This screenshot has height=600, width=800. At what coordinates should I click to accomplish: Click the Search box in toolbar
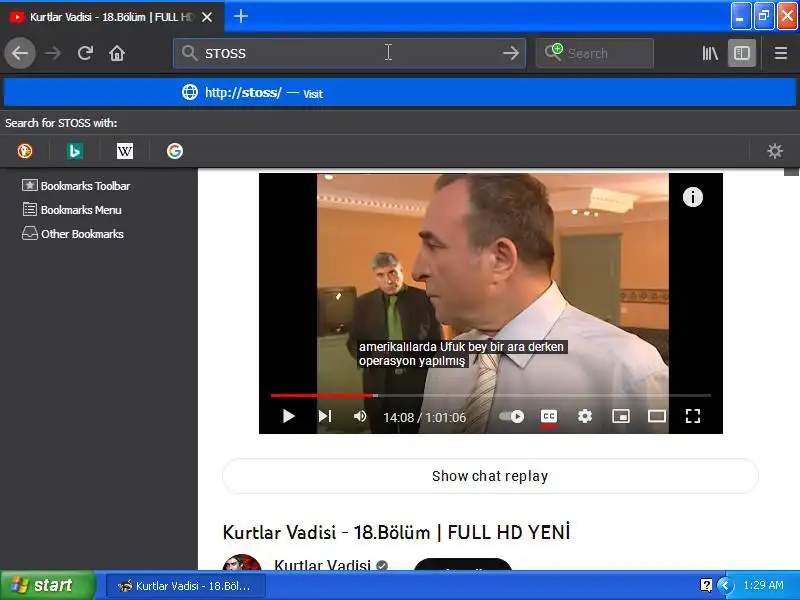(x=594, y=53)
